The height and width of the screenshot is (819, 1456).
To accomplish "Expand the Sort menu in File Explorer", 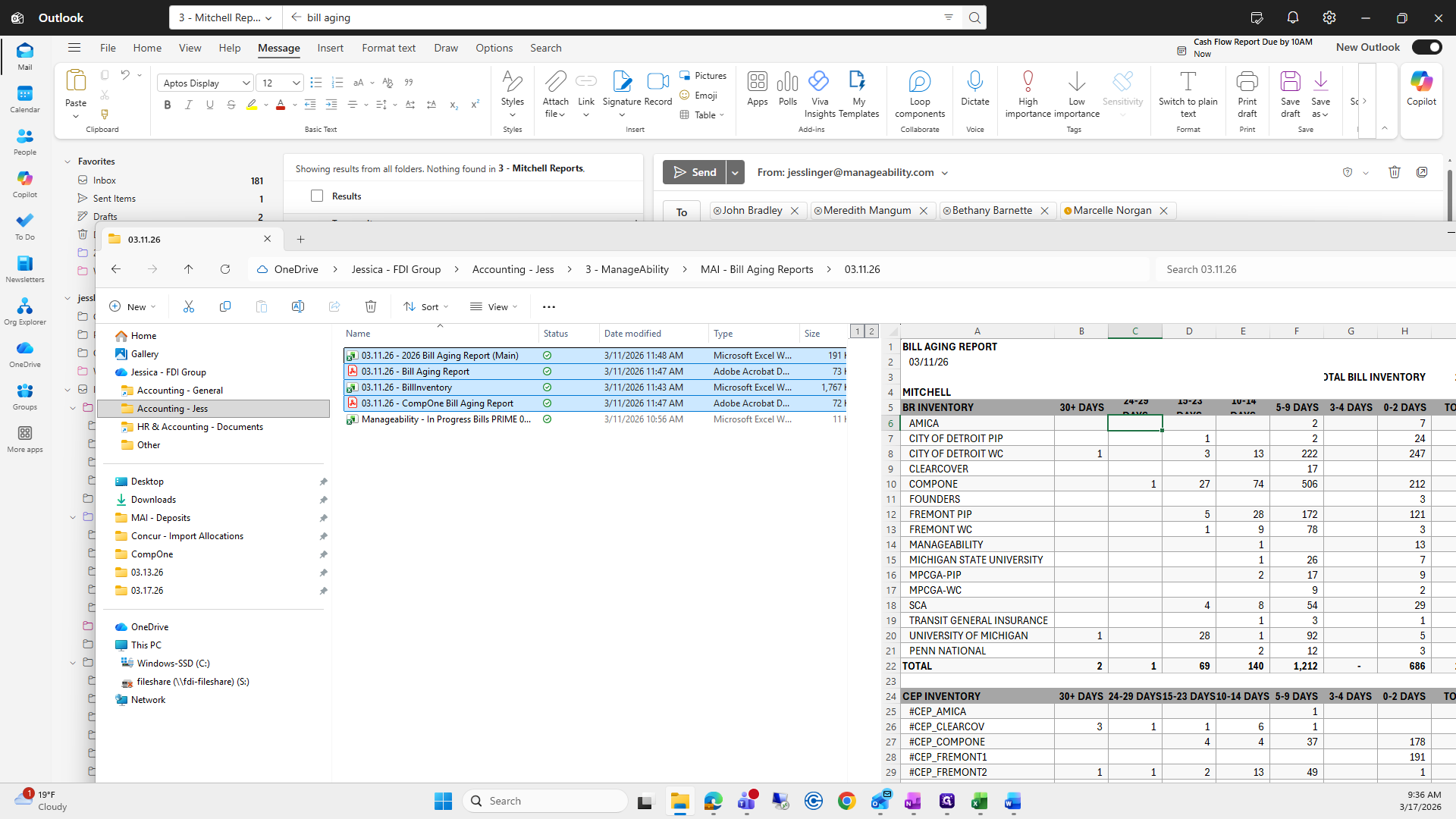I will point(426,306).
